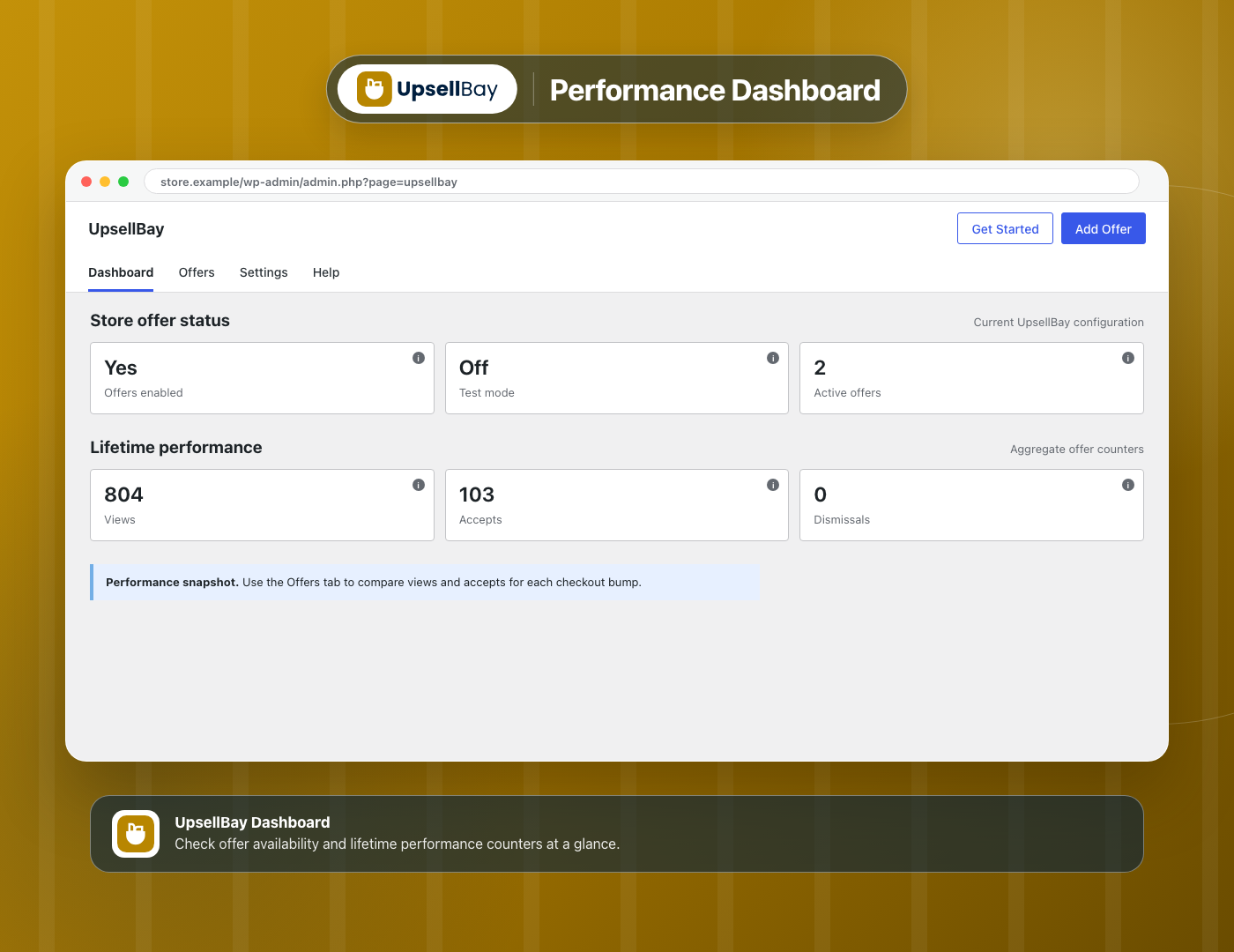Select the 103 Accepts card

click(x=617, y=505)
